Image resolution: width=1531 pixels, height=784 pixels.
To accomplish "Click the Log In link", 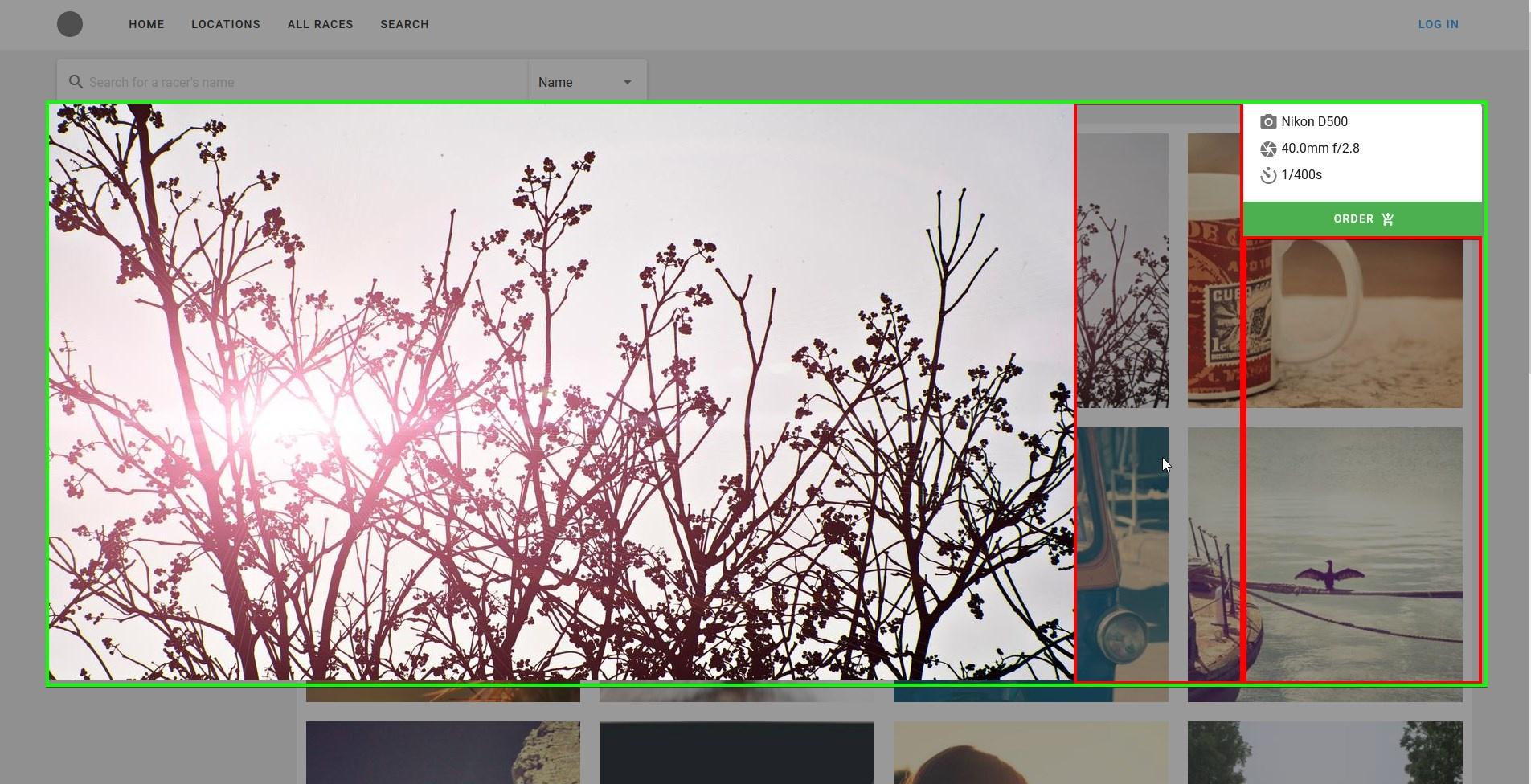I will pyautogui.click(x=1438, y=24).
